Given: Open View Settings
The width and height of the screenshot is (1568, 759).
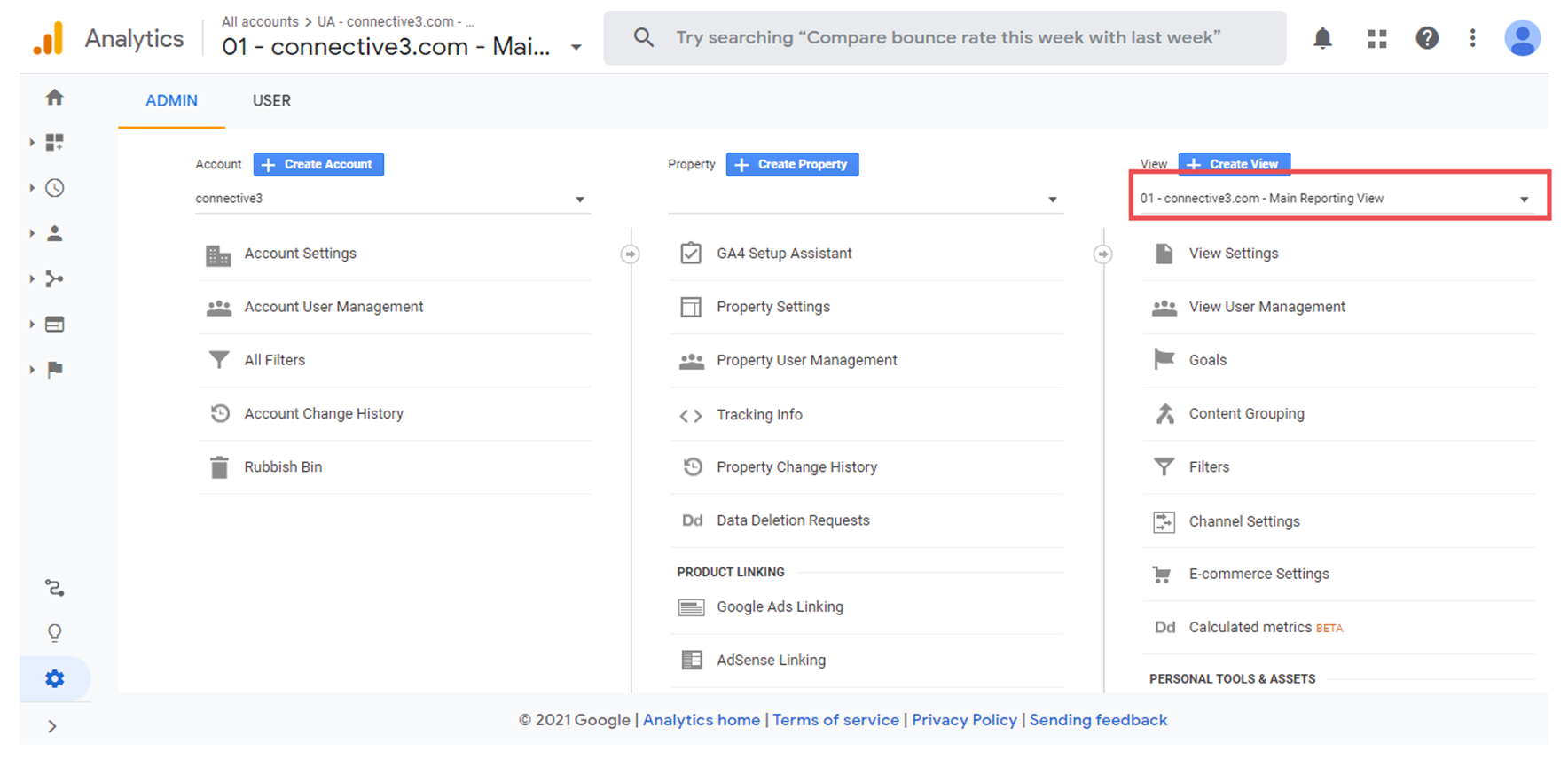Looking at the screenshot, I should [x=1339, y=254].
